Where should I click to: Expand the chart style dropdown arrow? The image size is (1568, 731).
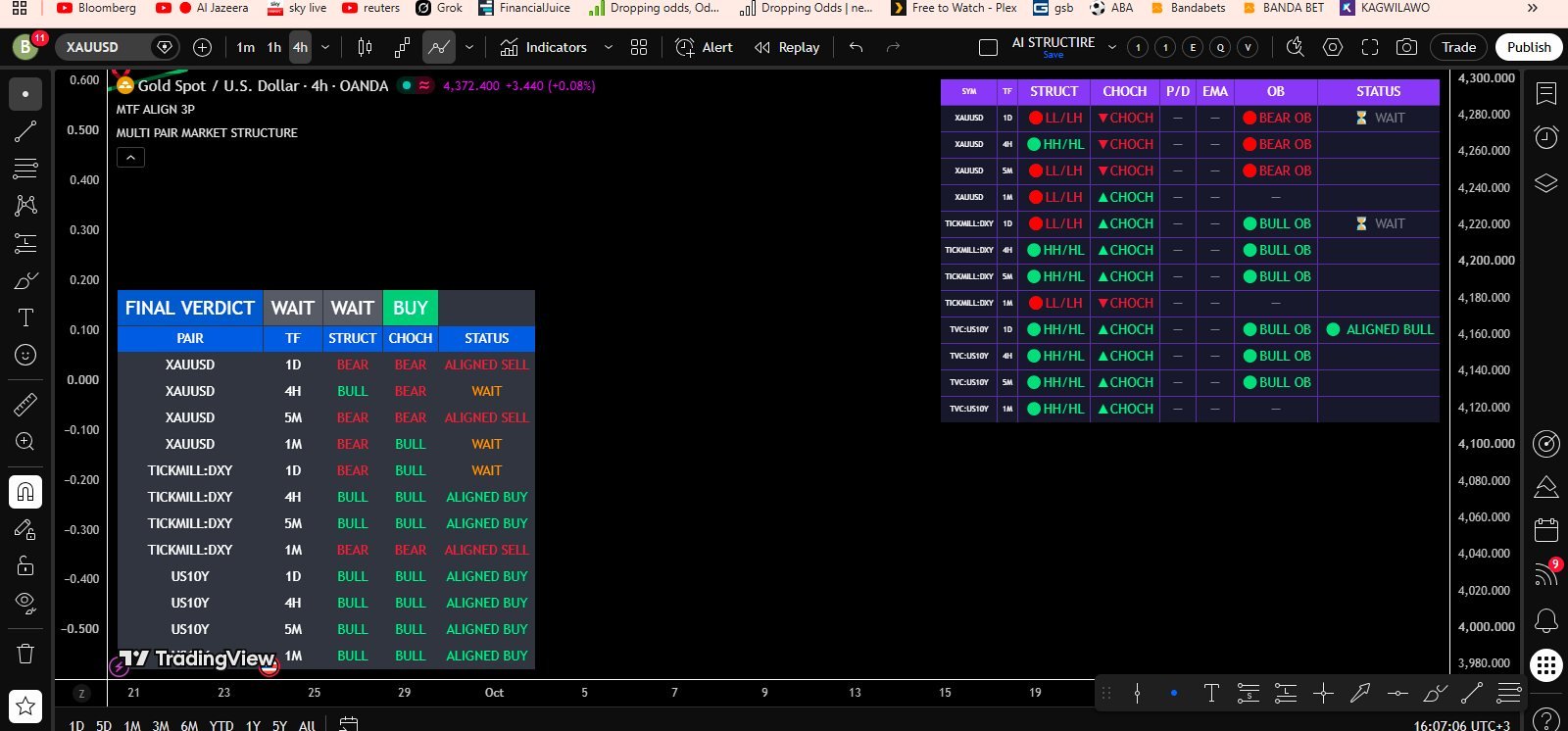[x=469, y=47]
